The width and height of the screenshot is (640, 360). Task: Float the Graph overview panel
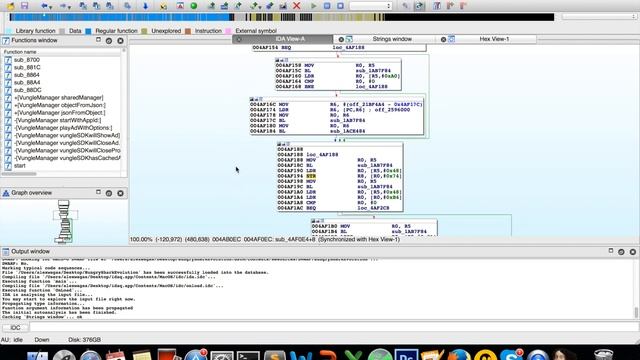98,192
